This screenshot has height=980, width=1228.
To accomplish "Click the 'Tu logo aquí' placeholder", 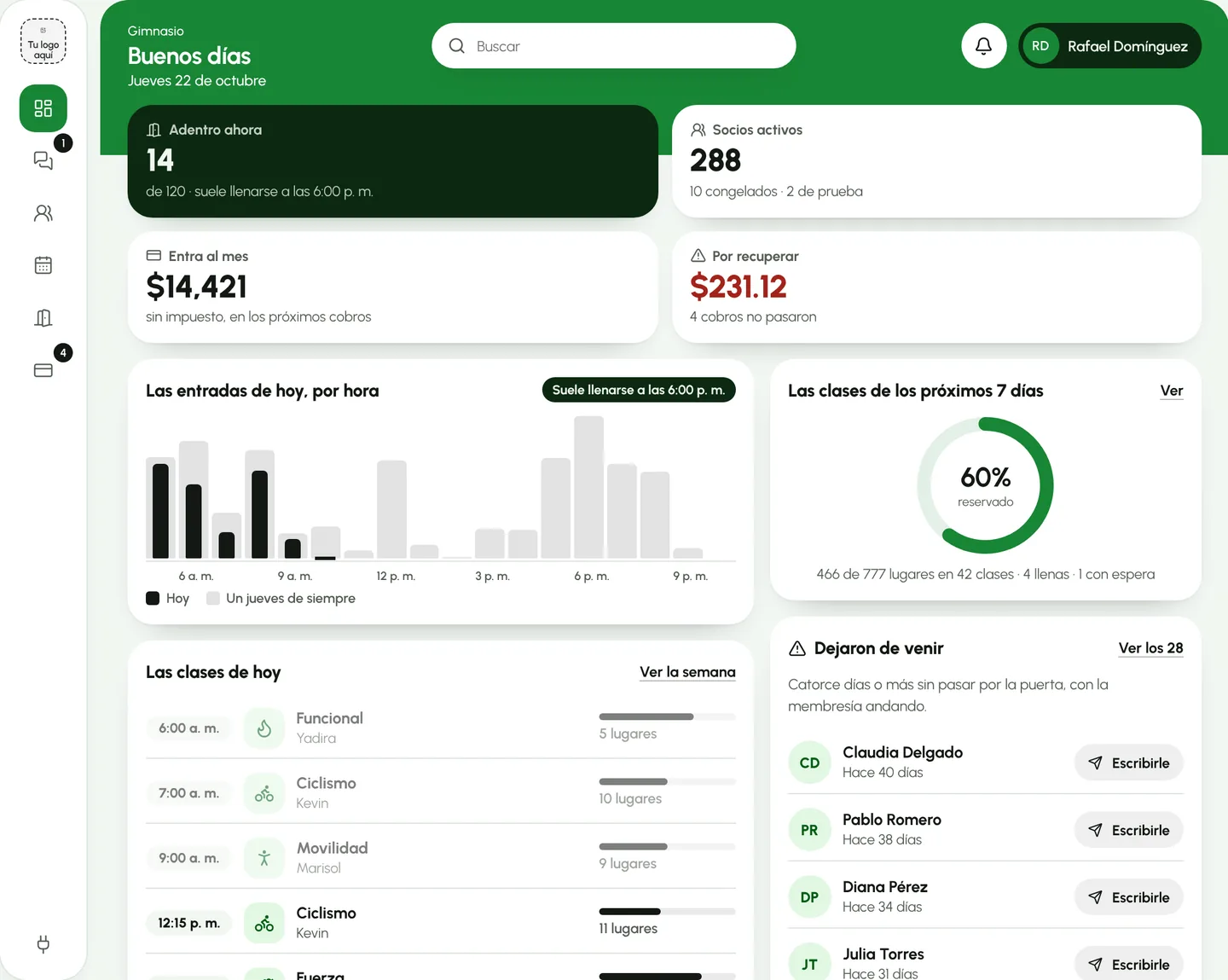I will (x=43, y=42).
